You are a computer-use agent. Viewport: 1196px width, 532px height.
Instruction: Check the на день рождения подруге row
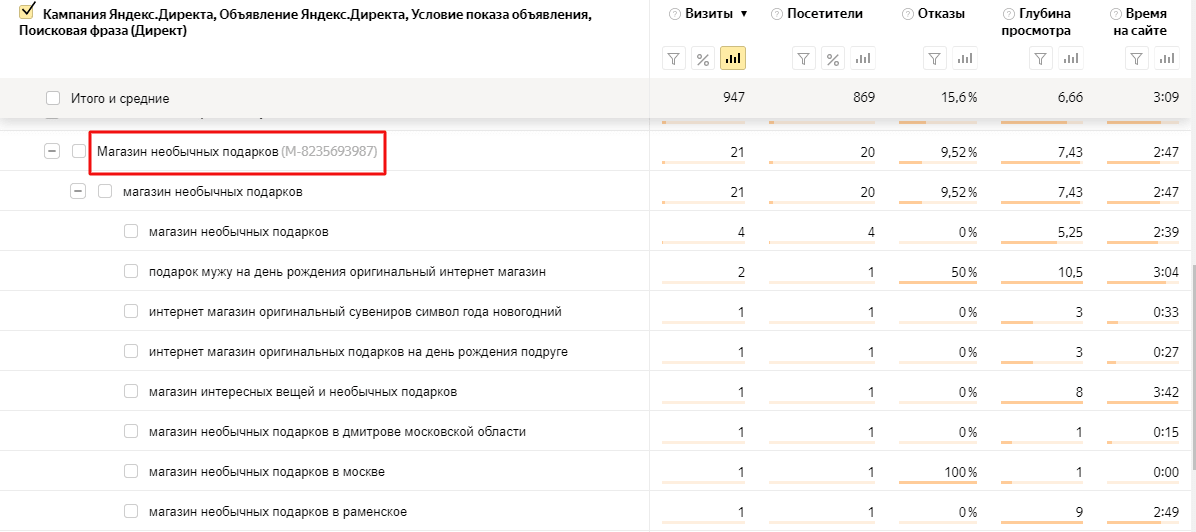click(131, 351)
